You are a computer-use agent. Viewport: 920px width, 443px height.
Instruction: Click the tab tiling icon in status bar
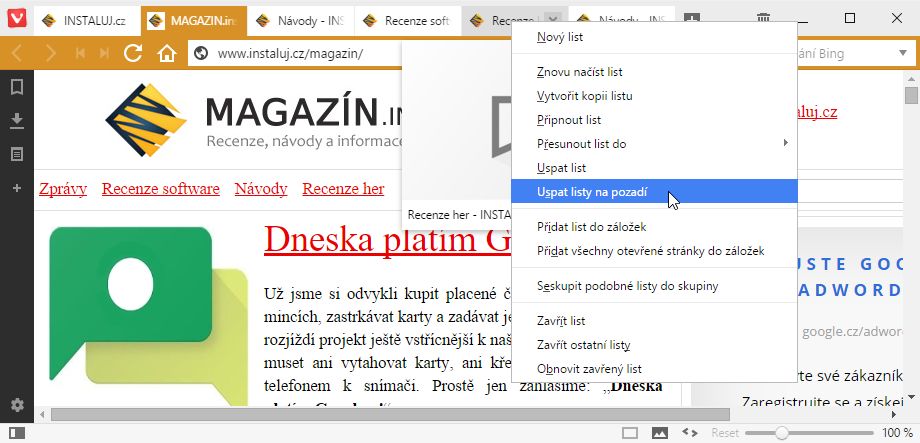(x=630, y=433)
